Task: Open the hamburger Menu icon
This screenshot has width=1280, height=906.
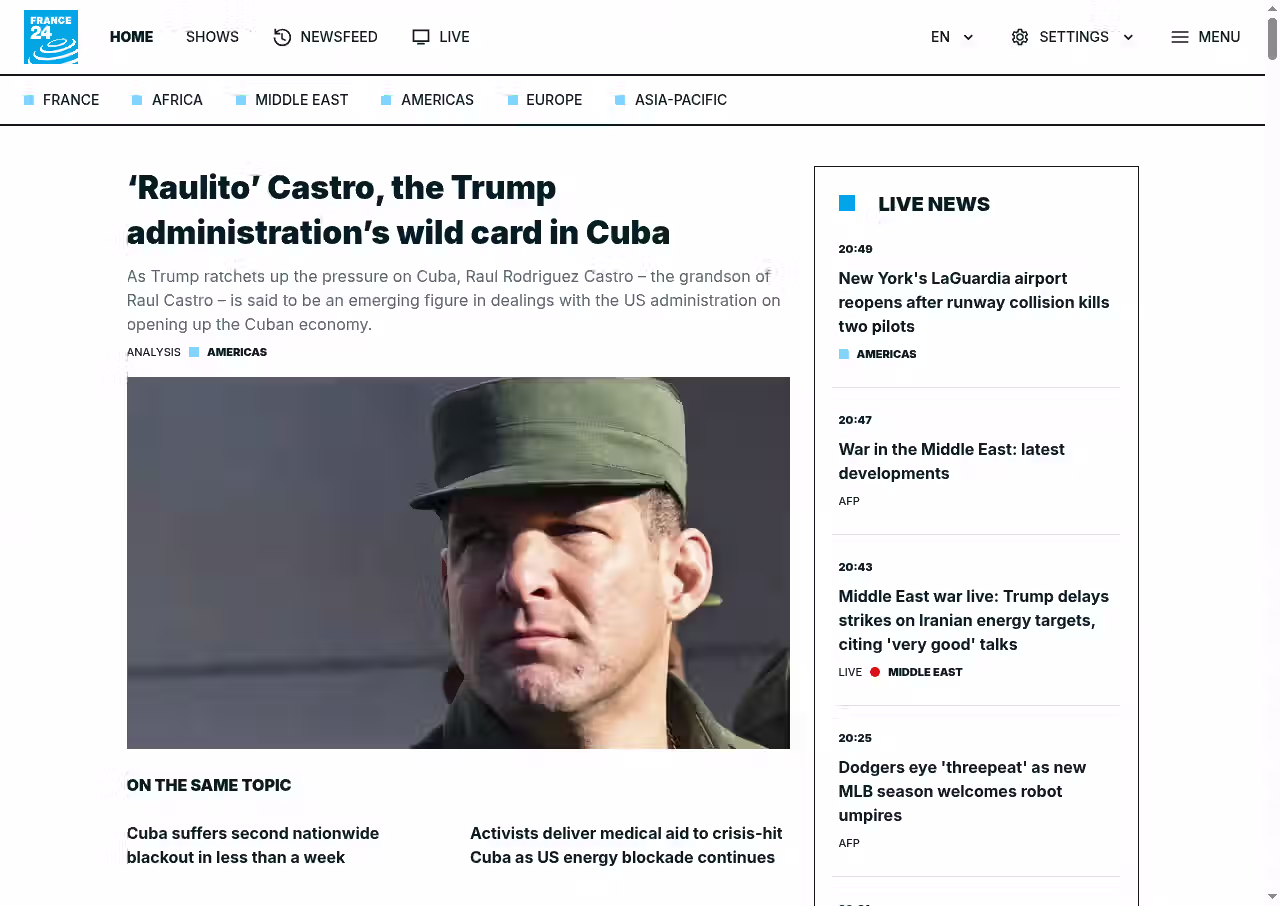Action: (x=1180, y=37)
